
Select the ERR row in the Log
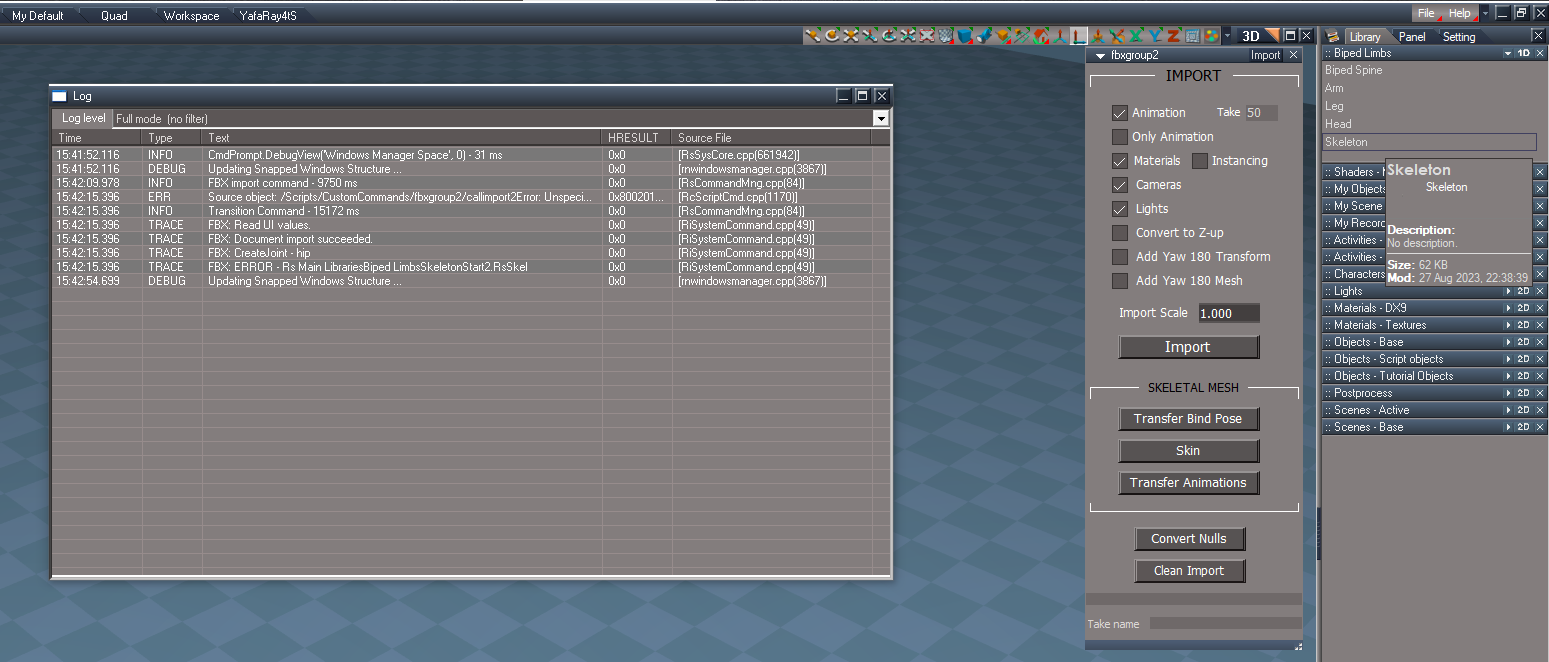pyautogui.click(x=470, y=197)
